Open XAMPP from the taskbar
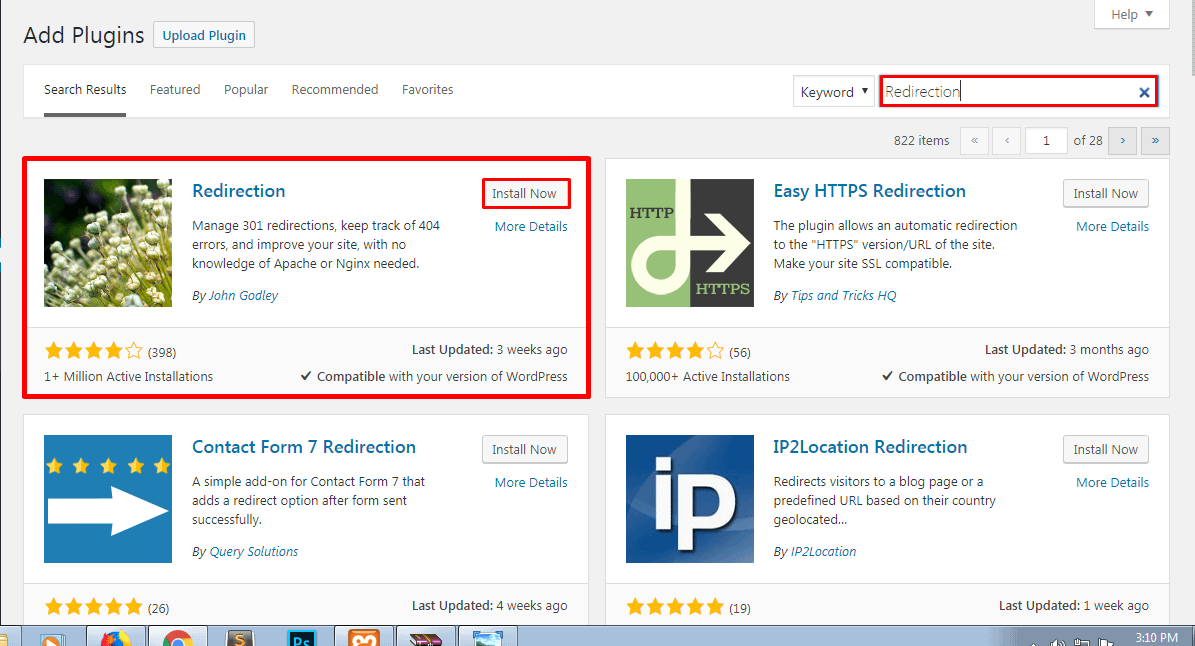This screenshot has height=646, width=1195. click(364, 637)
